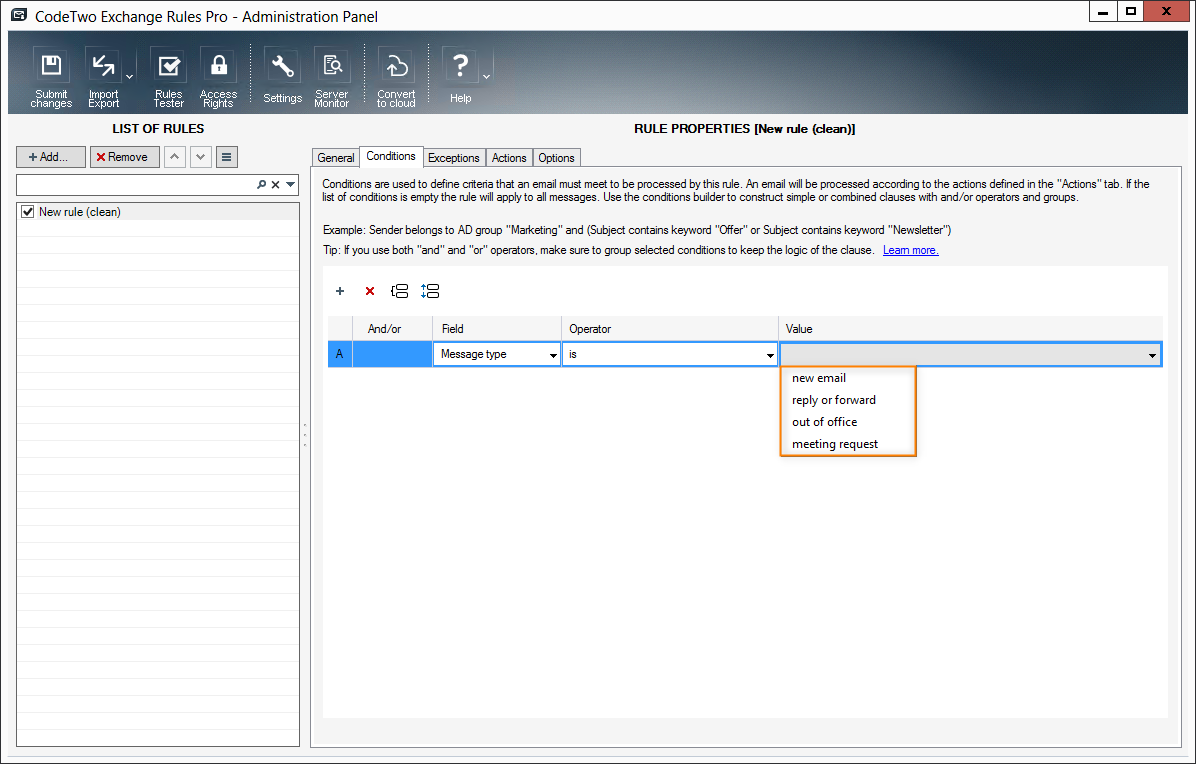The height and width of the screenshot is (764, 1196).
Task: Maximize the Administration Panel window
Action: [1131, 11]
